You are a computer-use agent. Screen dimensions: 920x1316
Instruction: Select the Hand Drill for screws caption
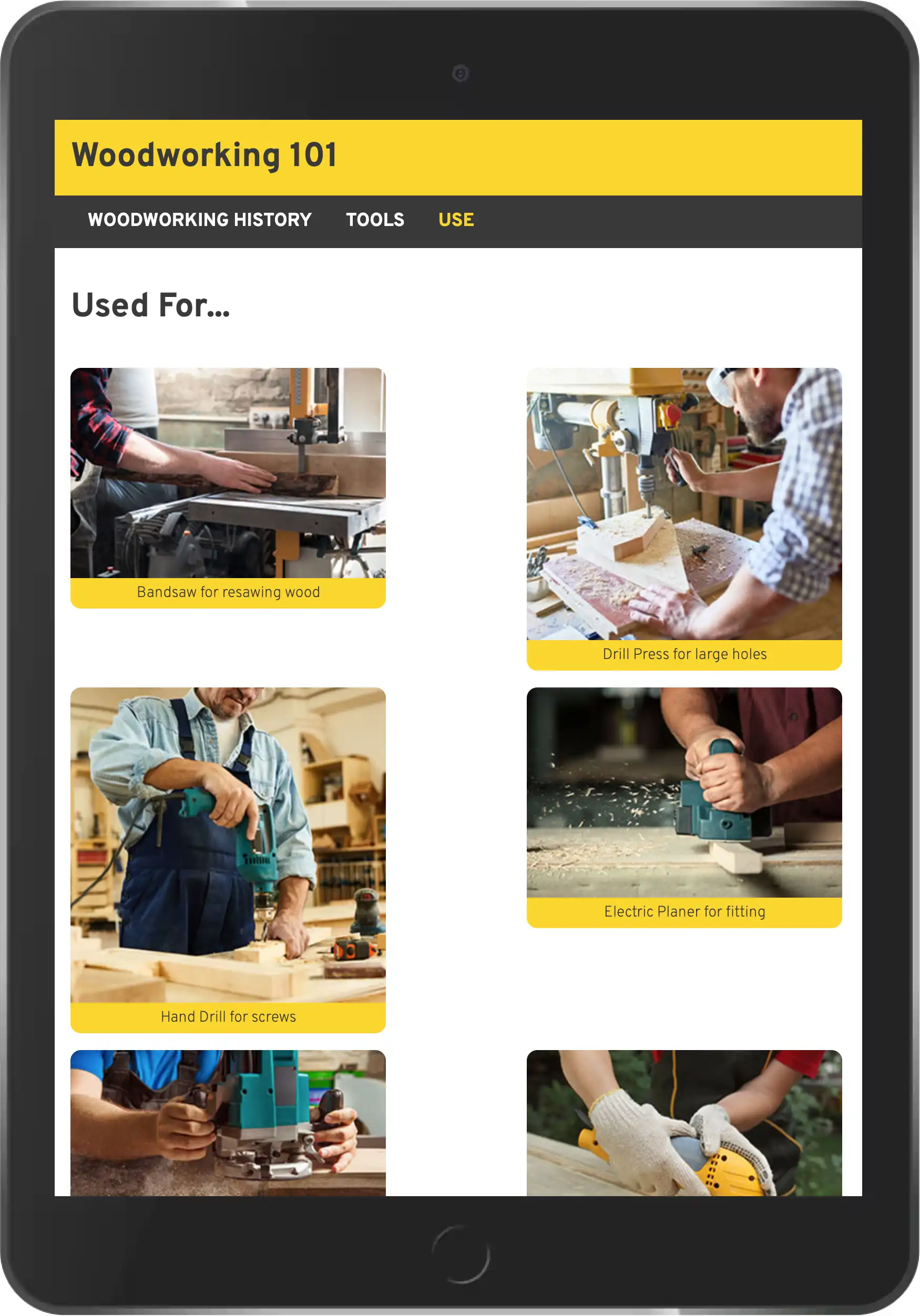pos(228,1017)
